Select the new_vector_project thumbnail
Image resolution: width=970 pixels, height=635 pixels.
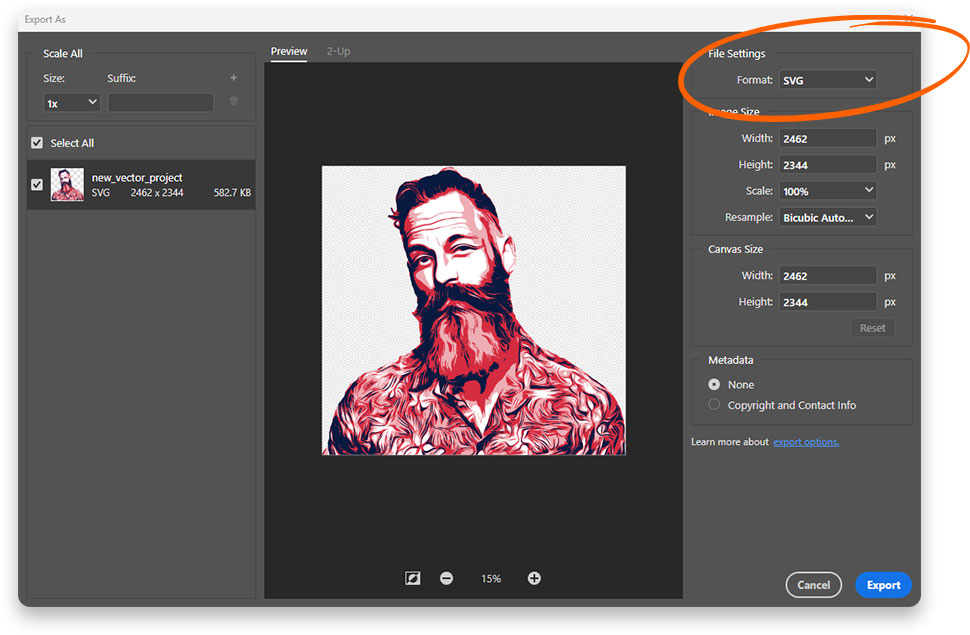coord(67,184)
